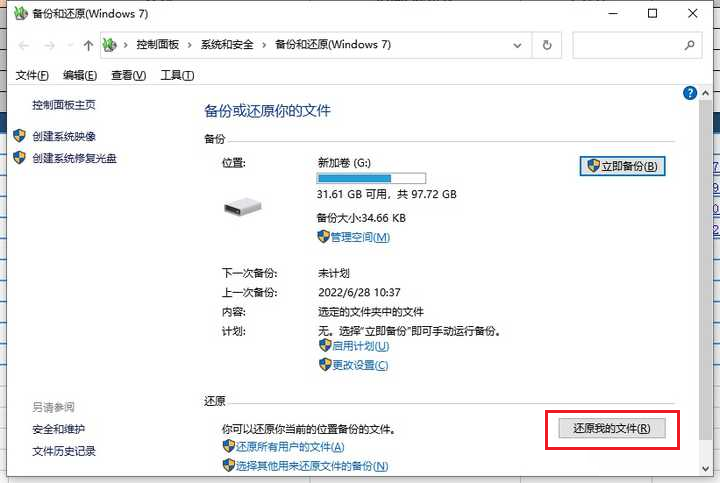Click shield icon beside 创建系统修复光盘

[19, 158]
